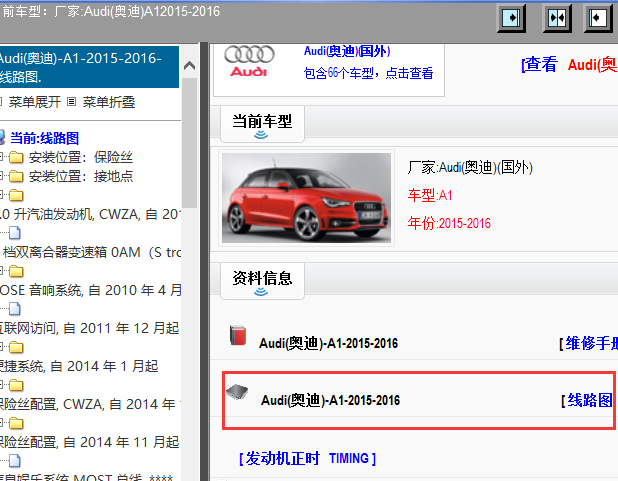The width and height of the screenshot is (618, 481).
Task: Click the [查看 link at the top right
Action: point(540,64)
